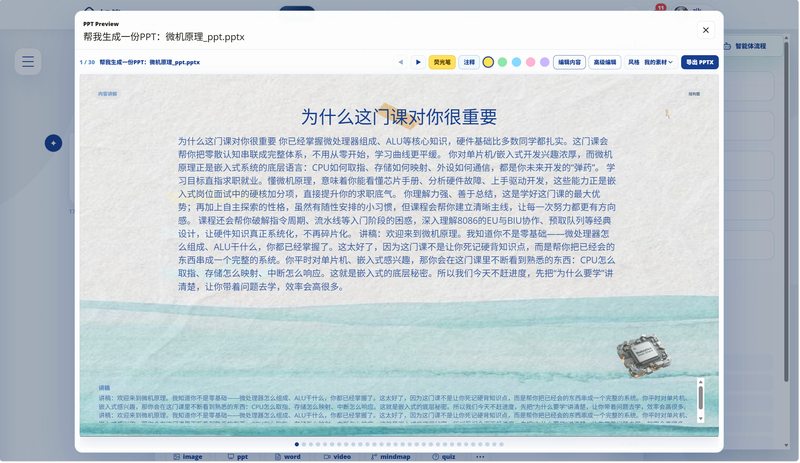Pick the light blue highlighter color

click(x=516, y=62)
